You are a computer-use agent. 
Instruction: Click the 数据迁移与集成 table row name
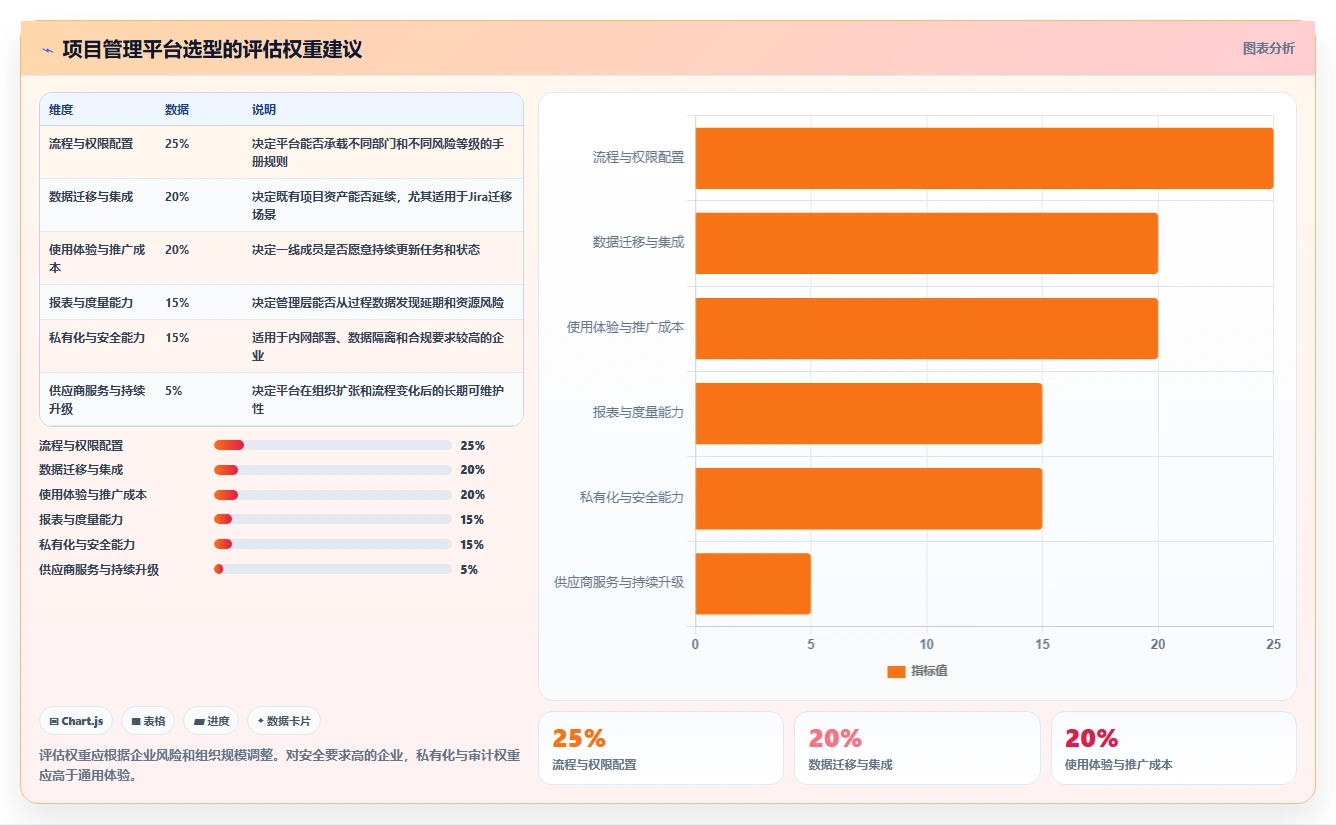pos(91,197)
